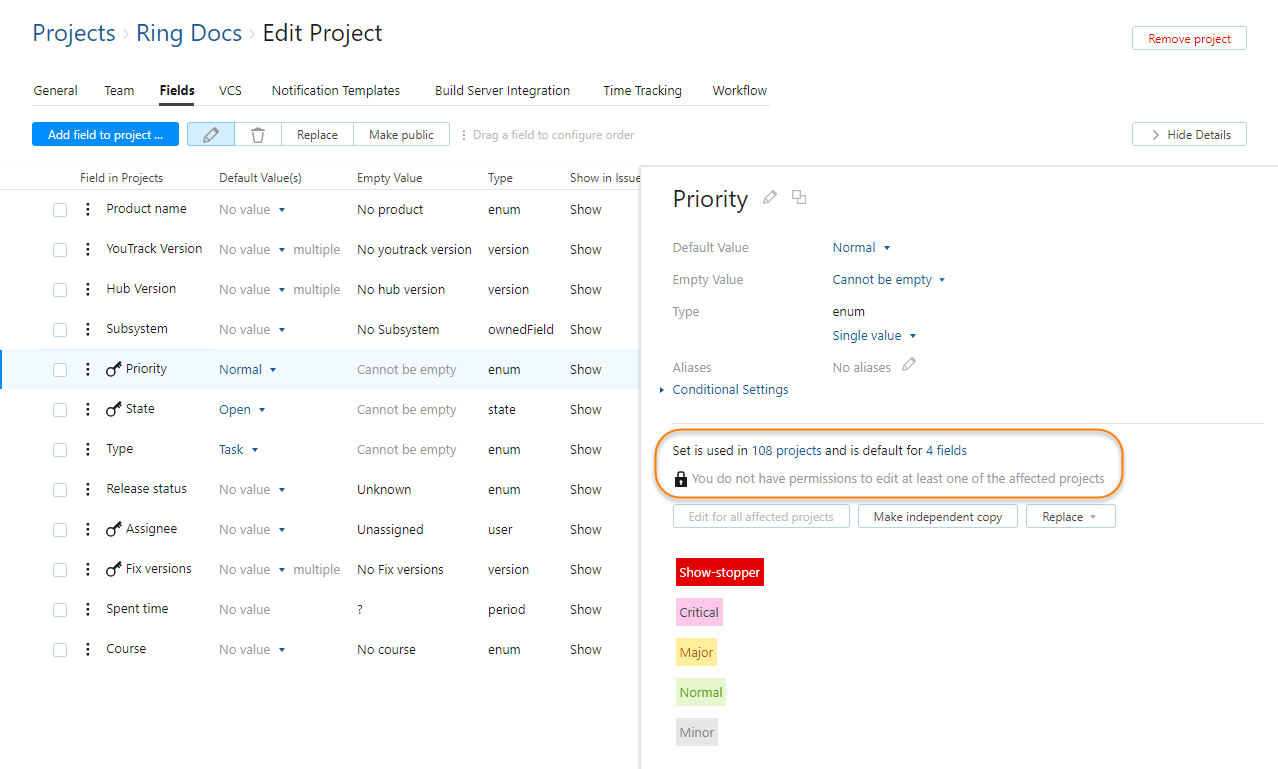Click the Aliases pencil edit icon
Screen dimensions: 1278x769
[908, 366]
